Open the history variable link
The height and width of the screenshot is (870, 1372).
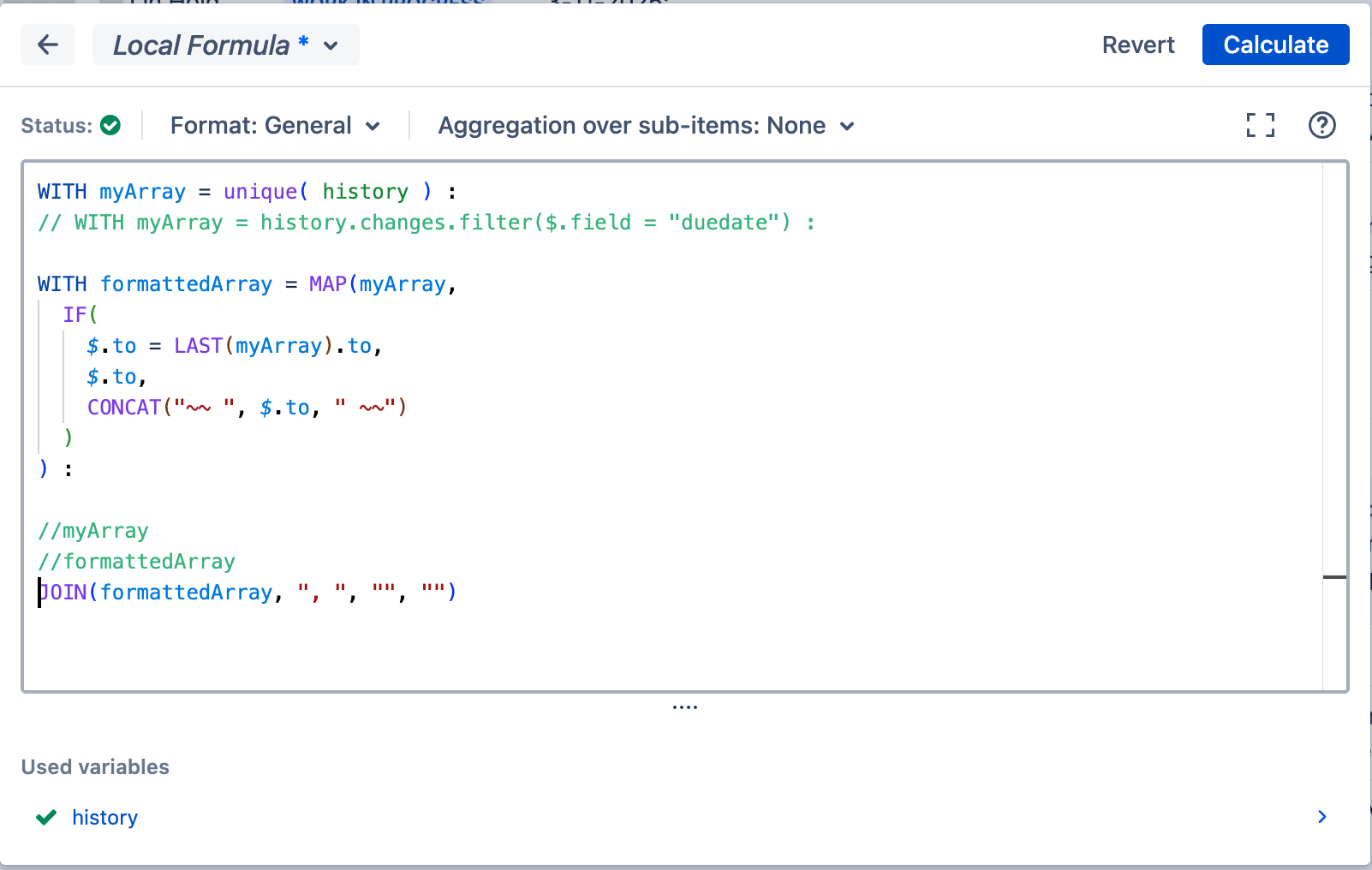pos(104,818)
